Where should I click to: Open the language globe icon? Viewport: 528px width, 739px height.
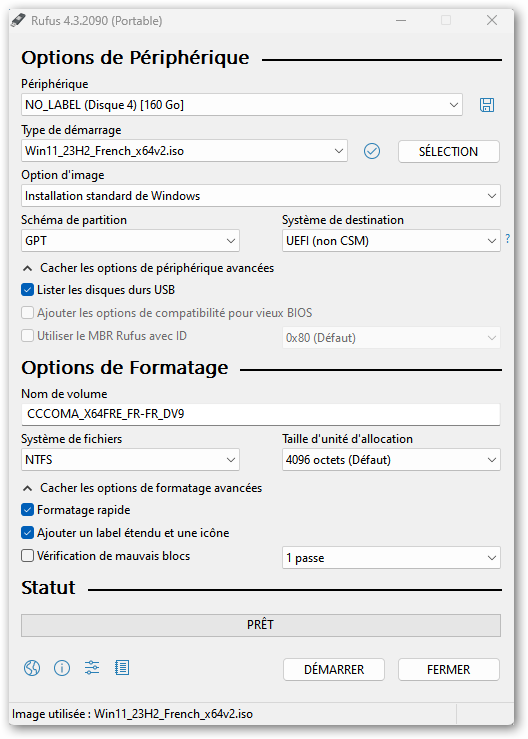coord(32,668)
